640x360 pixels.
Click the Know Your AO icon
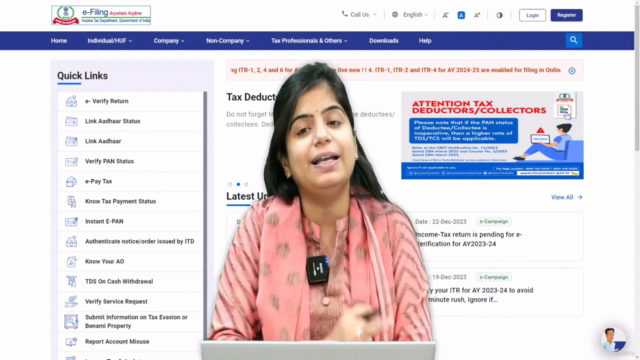click(71, 261)
